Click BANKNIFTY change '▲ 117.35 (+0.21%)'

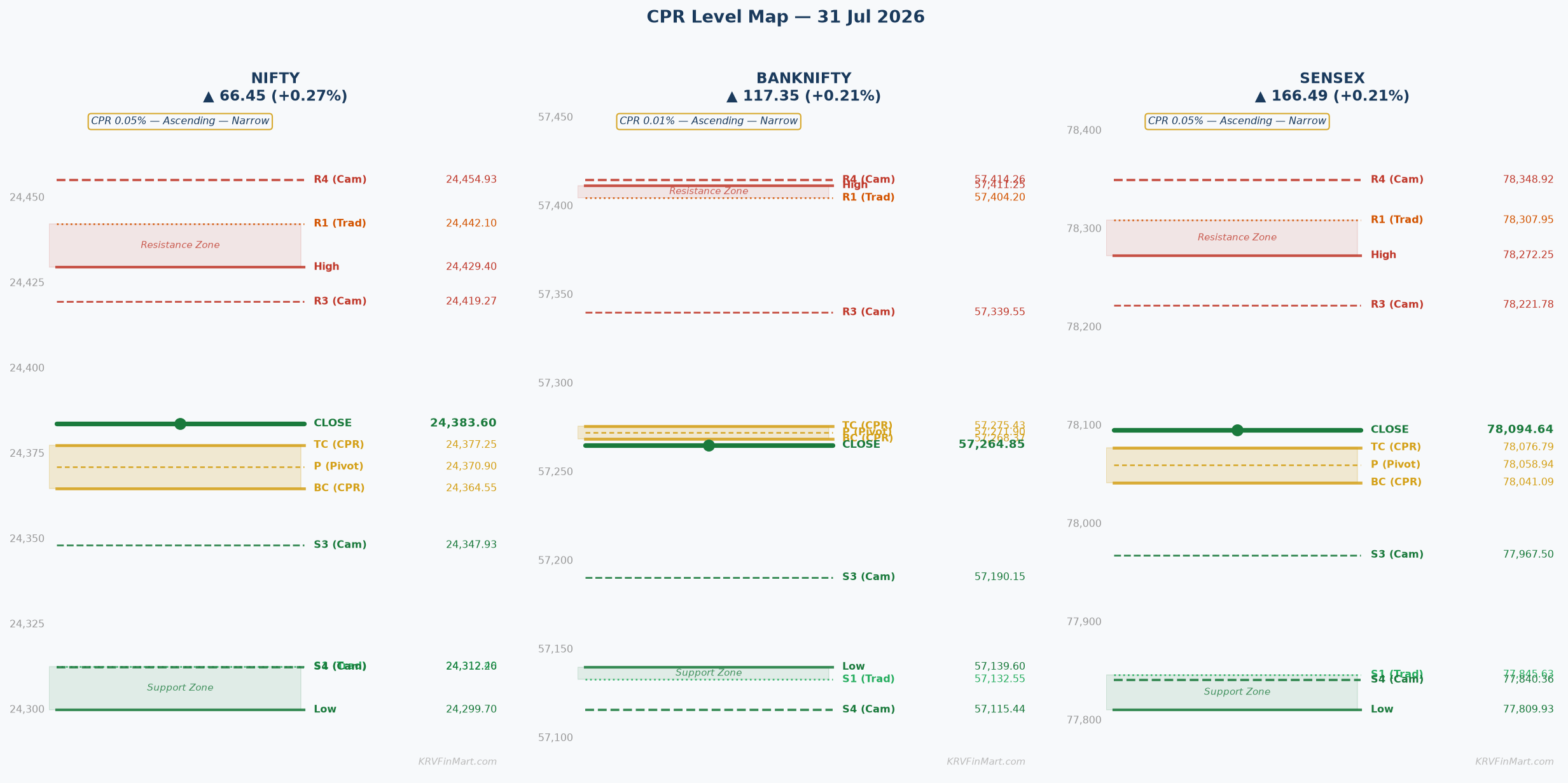(x=803, y=96)
